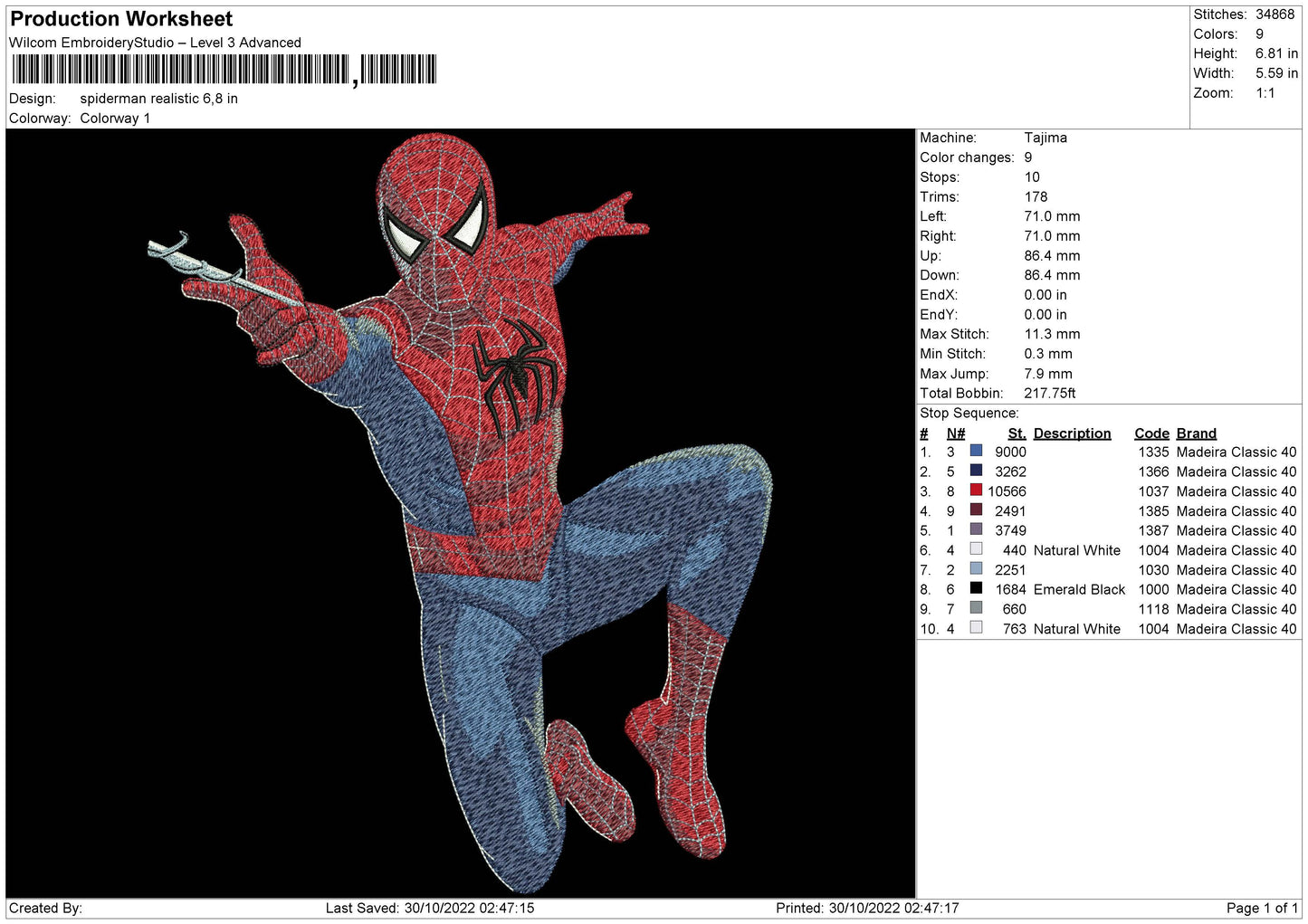The width and height of the screenshot is (1308, 924).
Task: Click 'Wilcom EmbroideryStudio – Level 3 Advanced' text
Action: coord(155,43)
